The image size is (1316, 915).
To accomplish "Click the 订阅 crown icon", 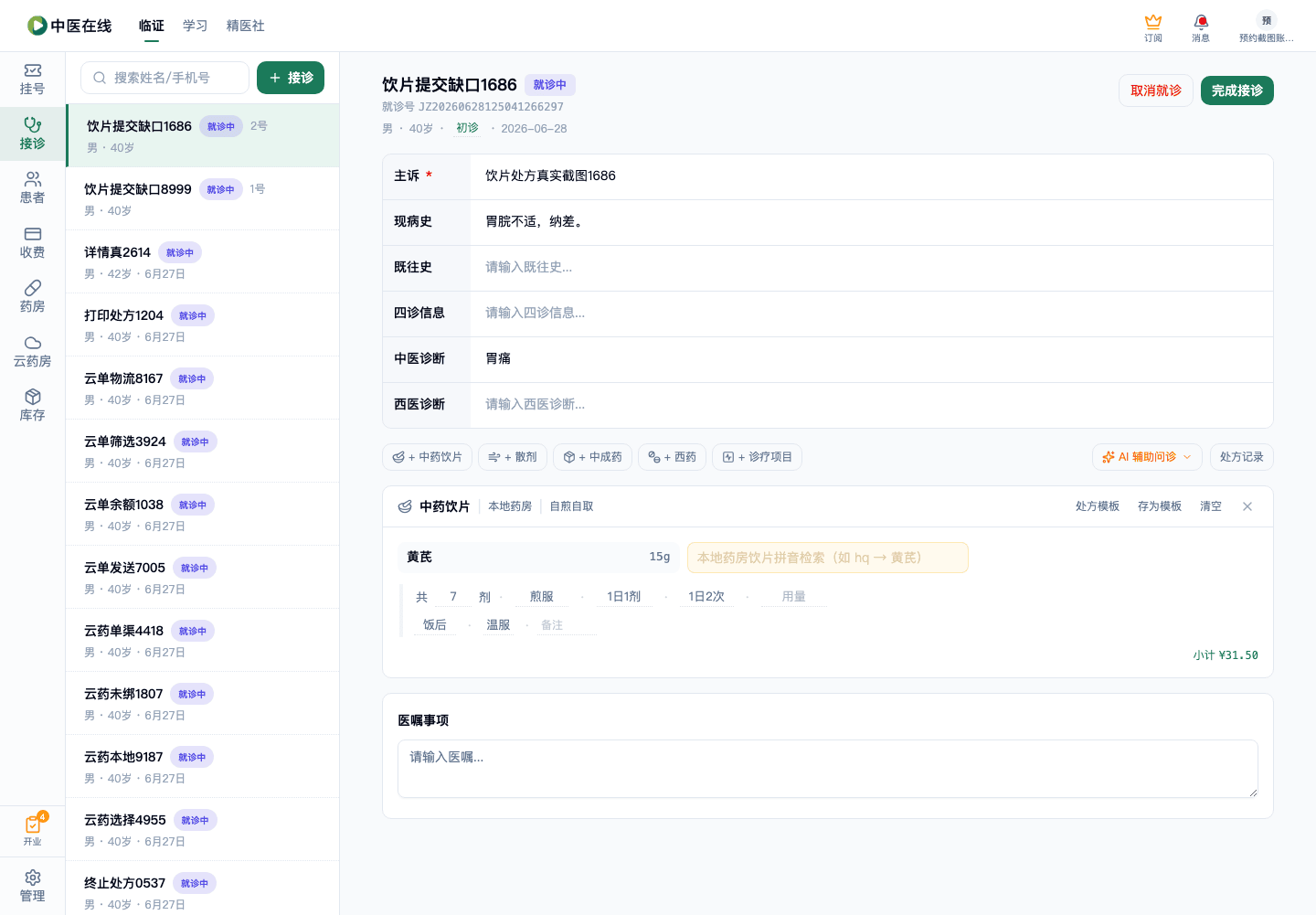I will coord(1153,27).
